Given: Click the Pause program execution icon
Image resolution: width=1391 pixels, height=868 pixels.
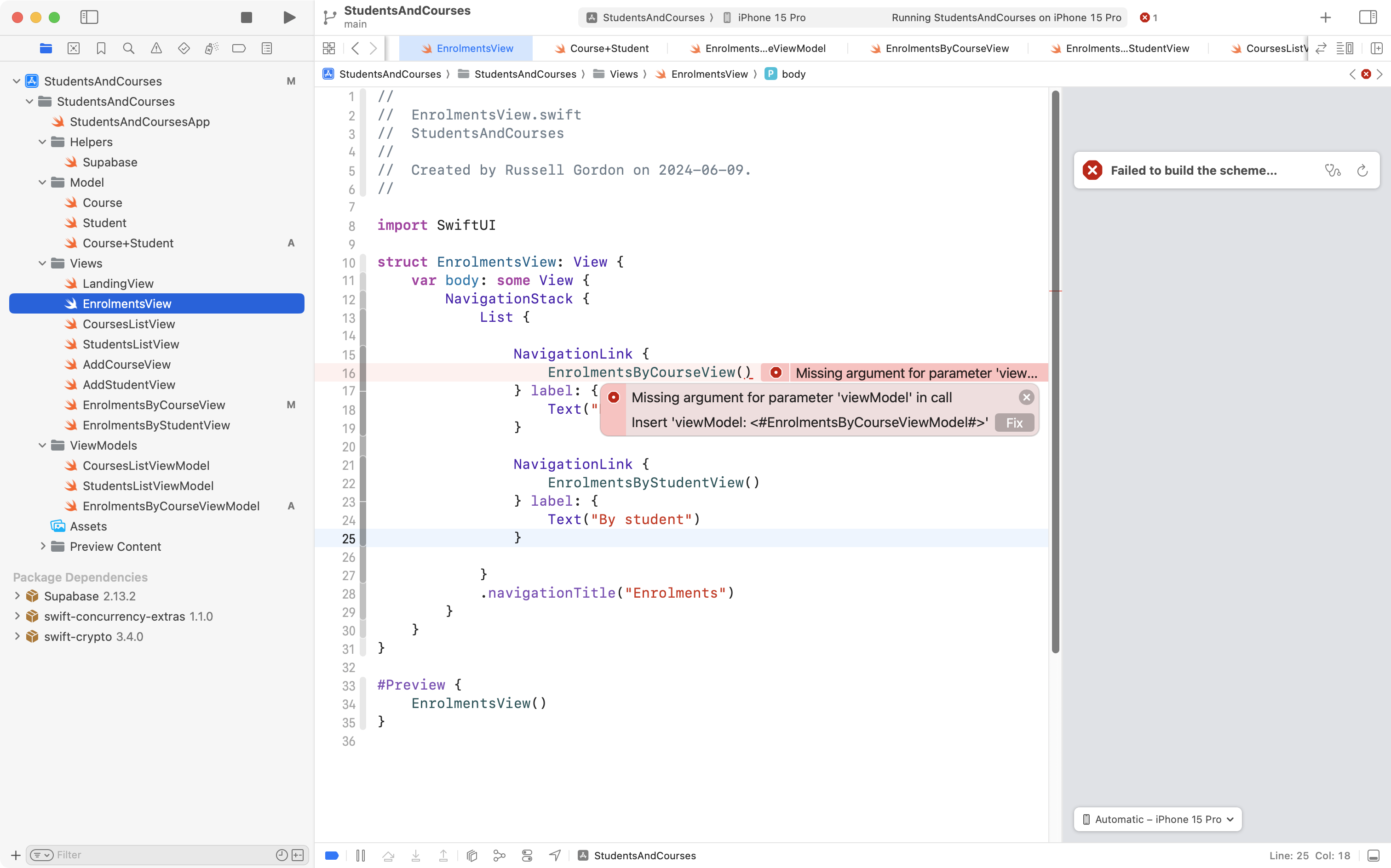Looking at the screenshot, I should point(361,856).
